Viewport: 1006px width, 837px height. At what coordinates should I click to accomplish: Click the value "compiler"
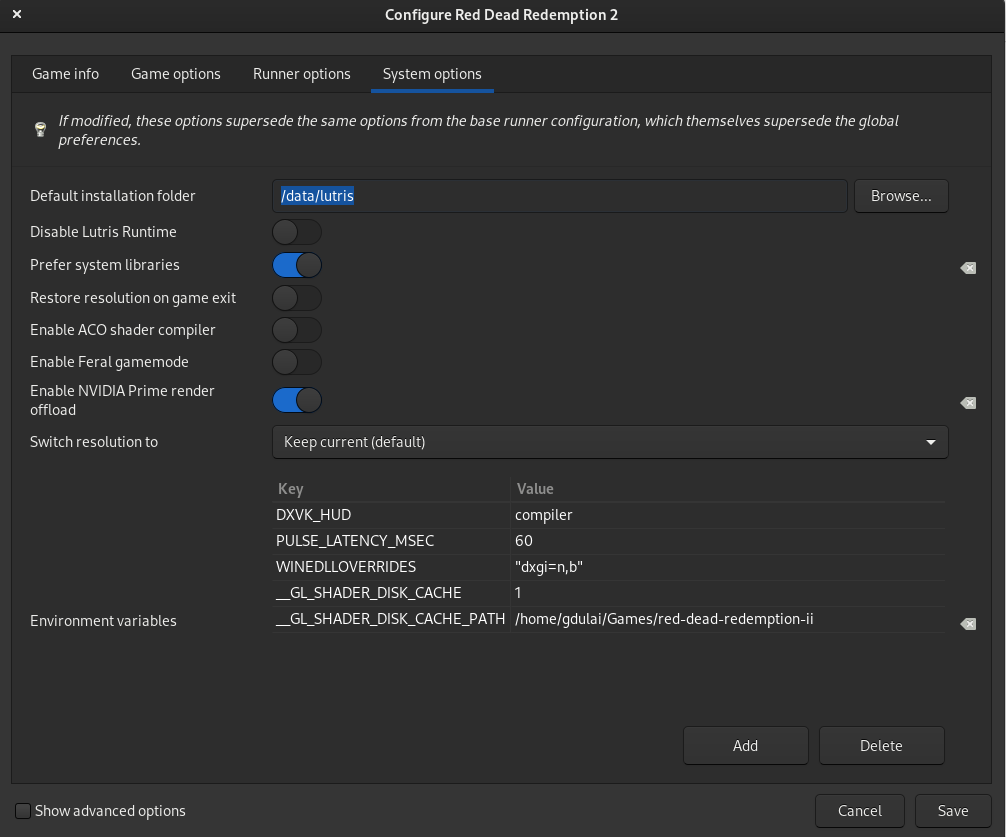click(728, 515)
